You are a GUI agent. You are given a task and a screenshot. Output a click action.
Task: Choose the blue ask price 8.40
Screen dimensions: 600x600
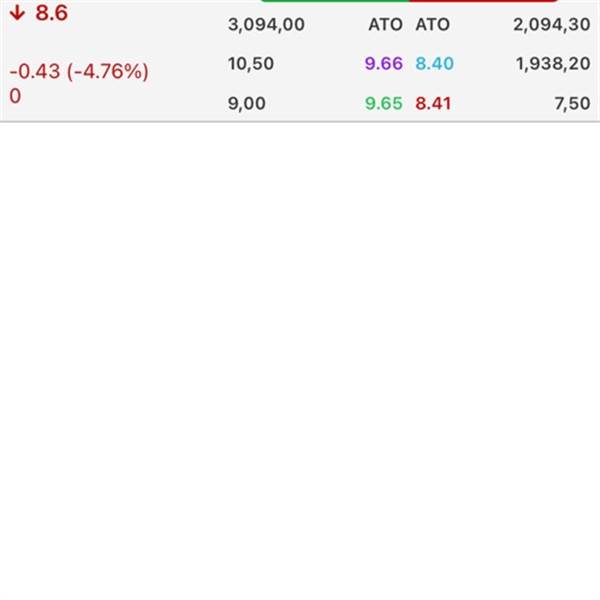click(x=435, y=64)
